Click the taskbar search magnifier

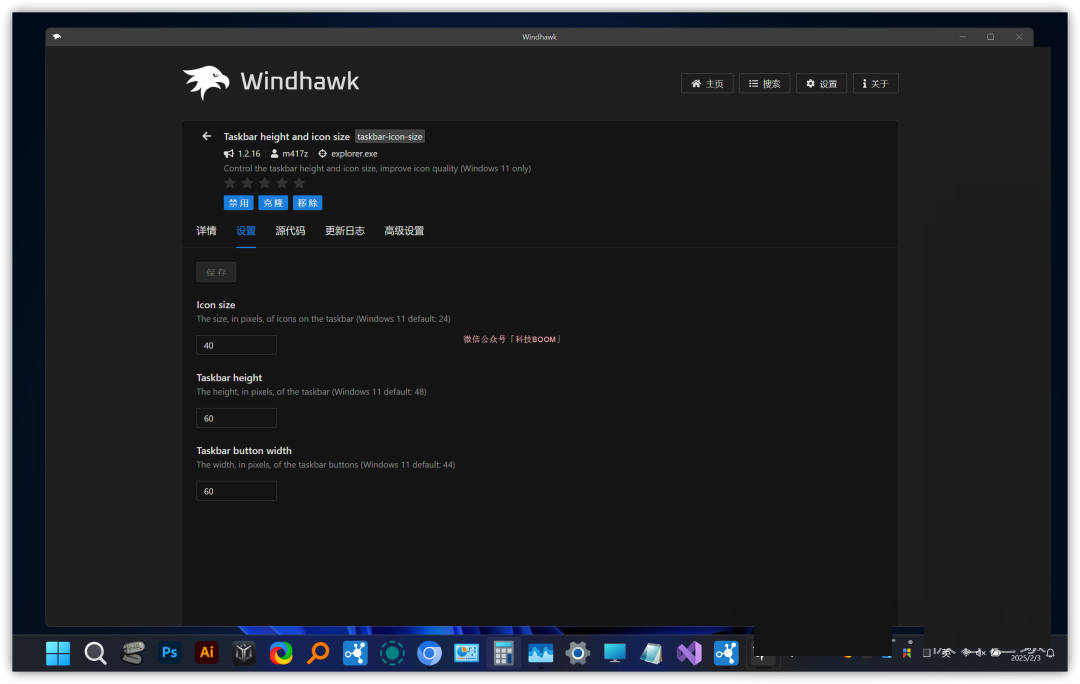(95, 653)
